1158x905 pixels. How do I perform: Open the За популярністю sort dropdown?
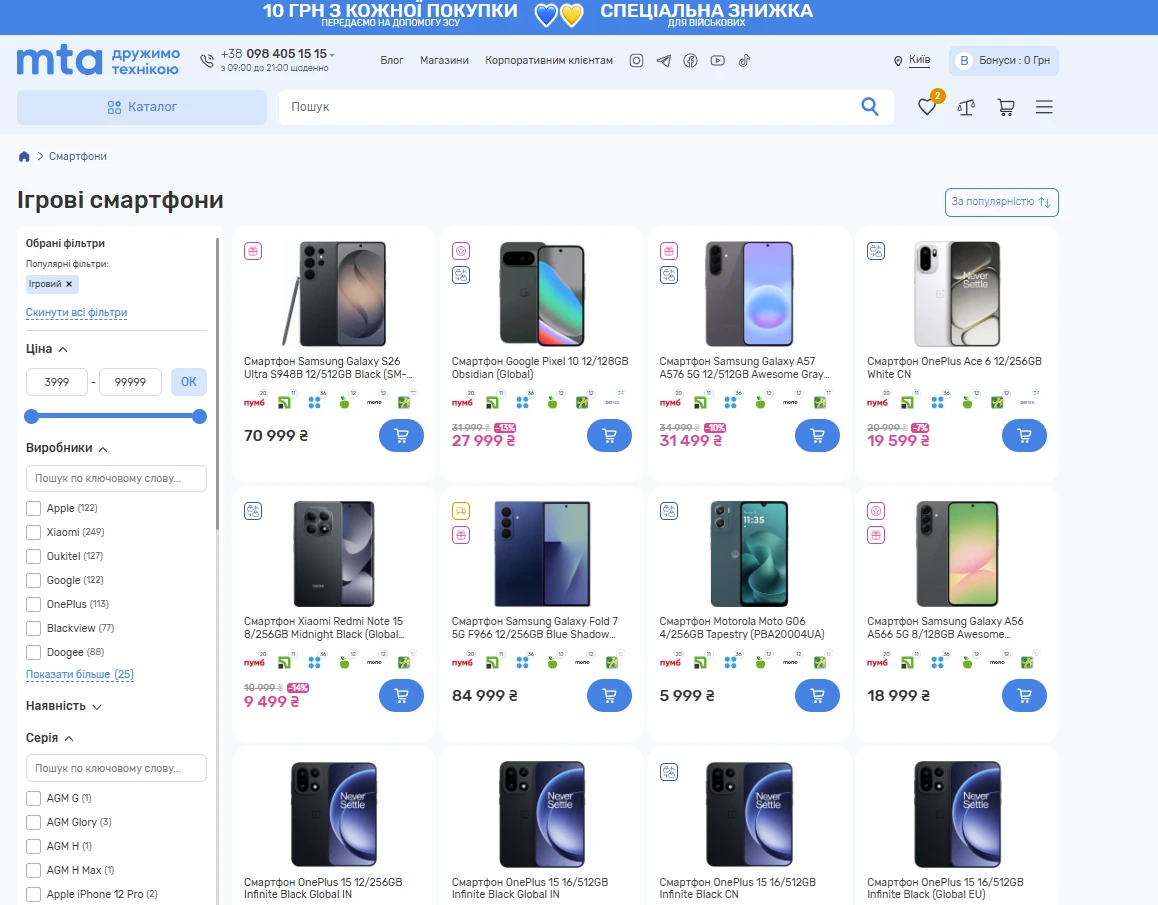(x=1001, y=202)
